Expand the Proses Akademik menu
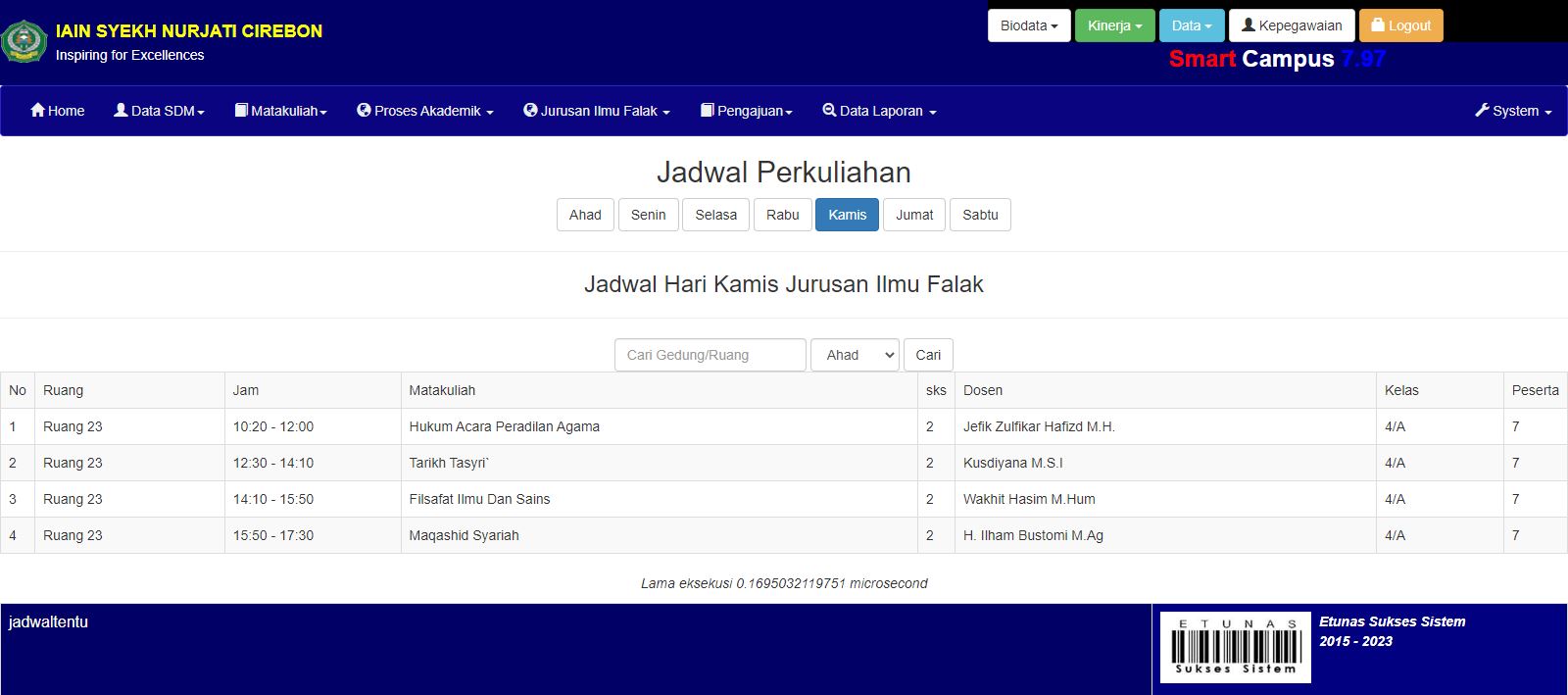The width and height of the screenshot is (1568, 695). 425,111
